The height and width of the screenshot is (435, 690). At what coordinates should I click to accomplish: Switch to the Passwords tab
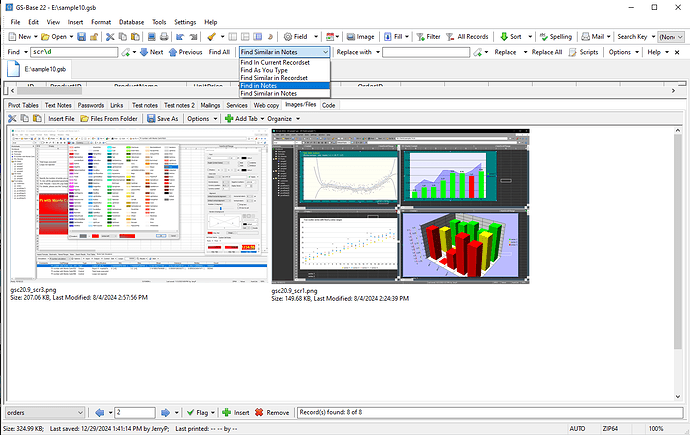(x=91, y=105)
